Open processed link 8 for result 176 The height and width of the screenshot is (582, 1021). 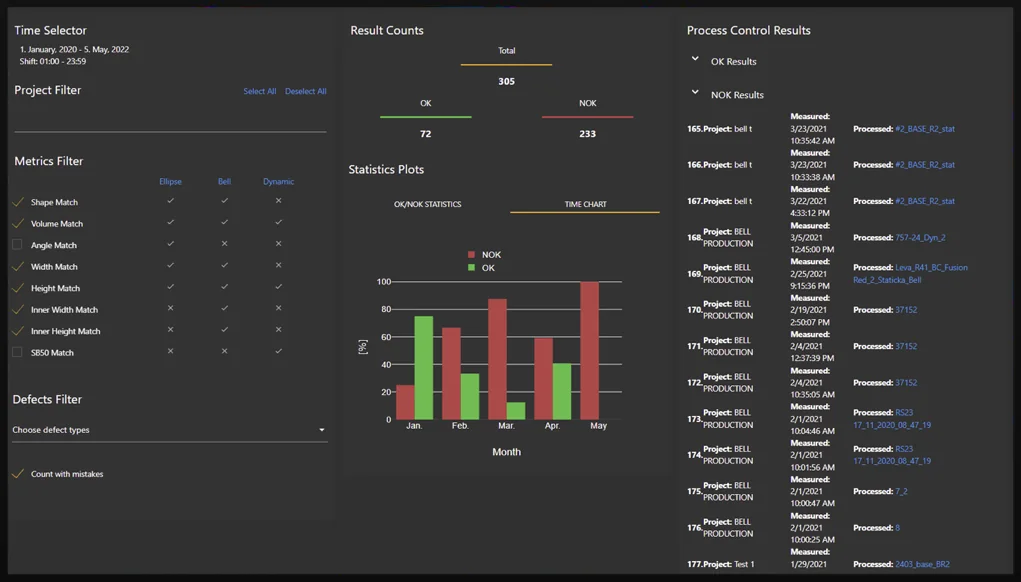click(897, 528)
